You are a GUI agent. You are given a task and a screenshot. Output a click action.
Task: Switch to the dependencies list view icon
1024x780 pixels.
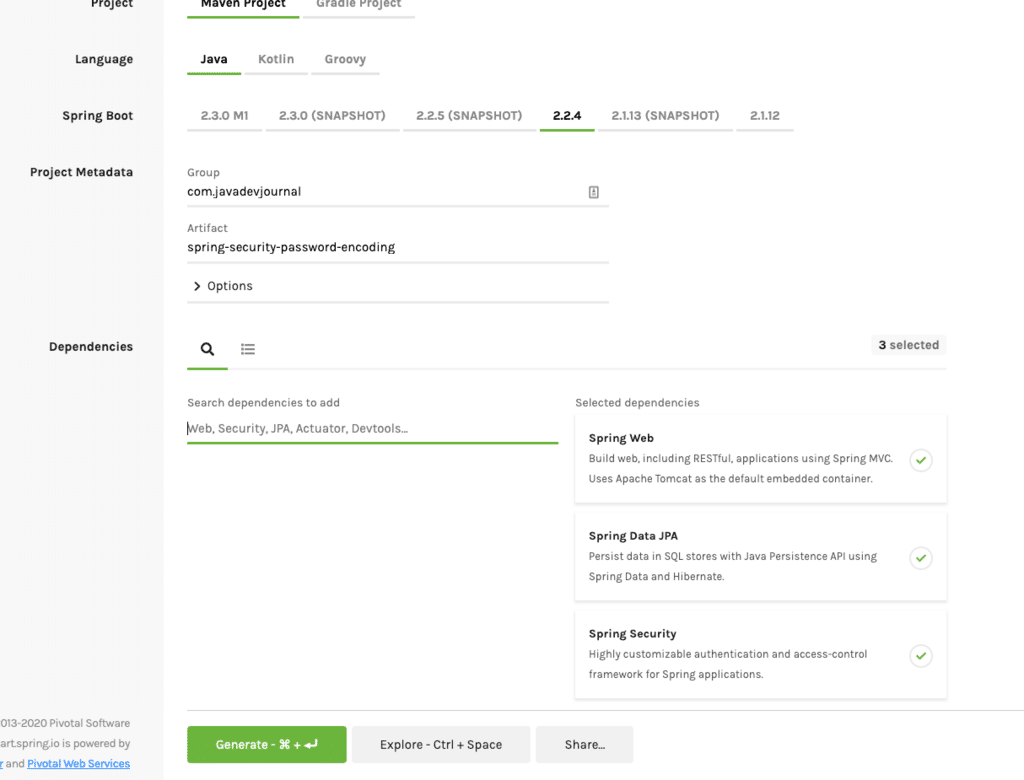point(248,349)
